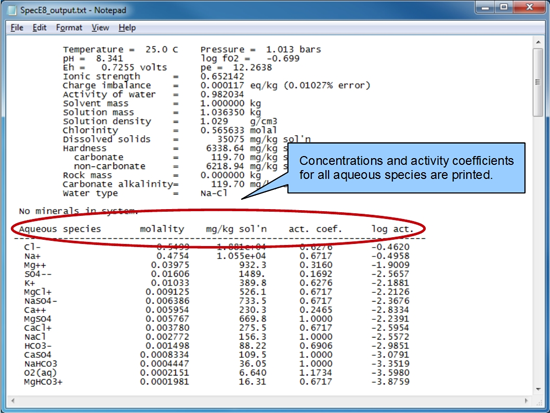
Task: Click the Activity of water value 0.982034
Action: [222, 94]
